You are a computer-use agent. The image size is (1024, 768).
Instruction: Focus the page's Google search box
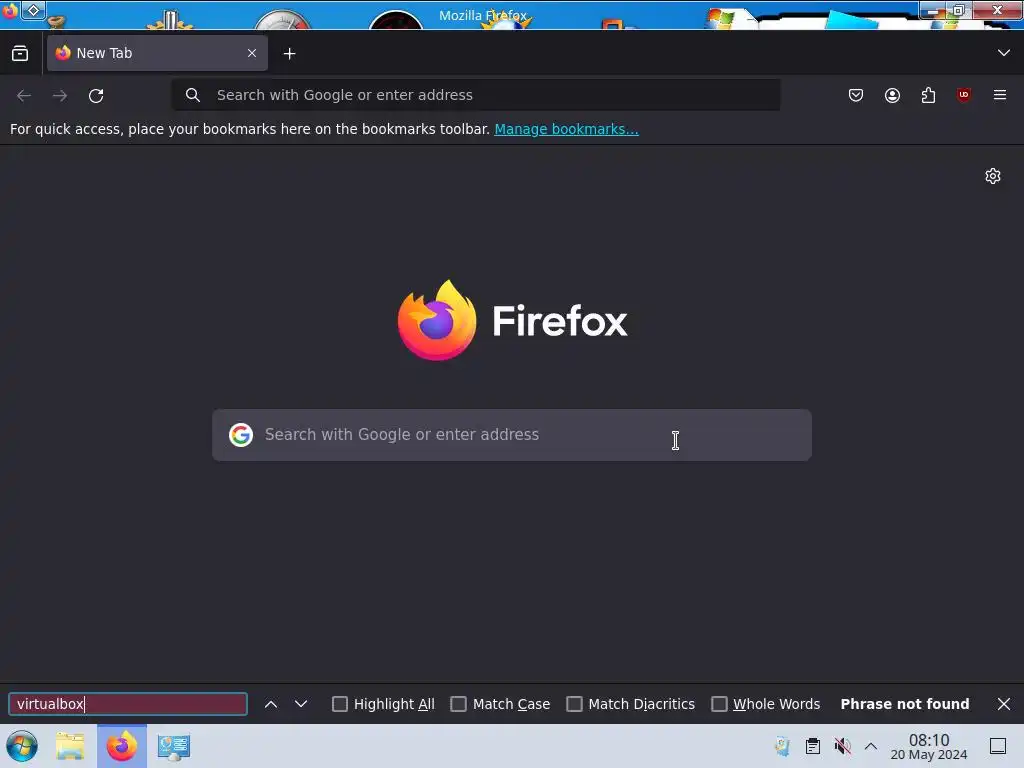[512, 435]
